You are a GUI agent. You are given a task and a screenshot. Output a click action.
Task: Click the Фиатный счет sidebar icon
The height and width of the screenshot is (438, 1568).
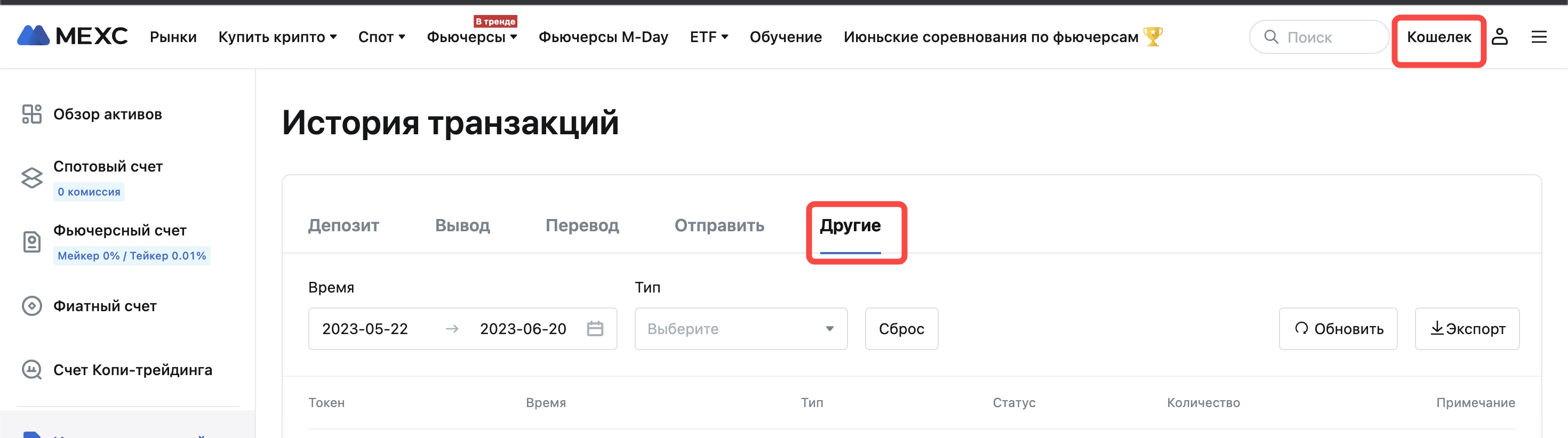31,305
